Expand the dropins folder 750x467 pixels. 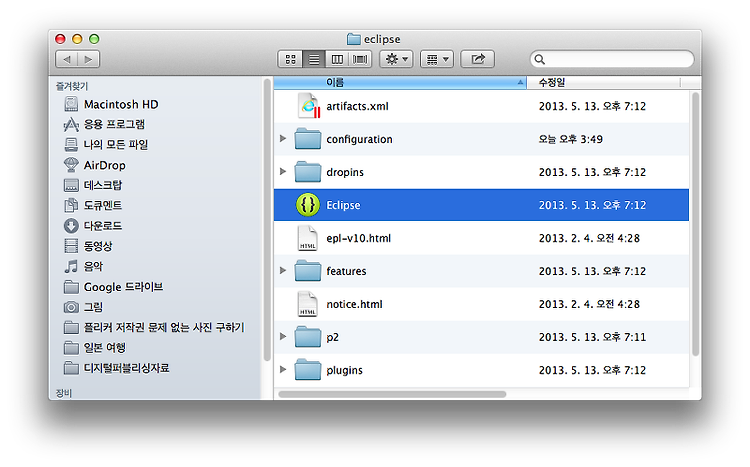(x=283, y=171)
